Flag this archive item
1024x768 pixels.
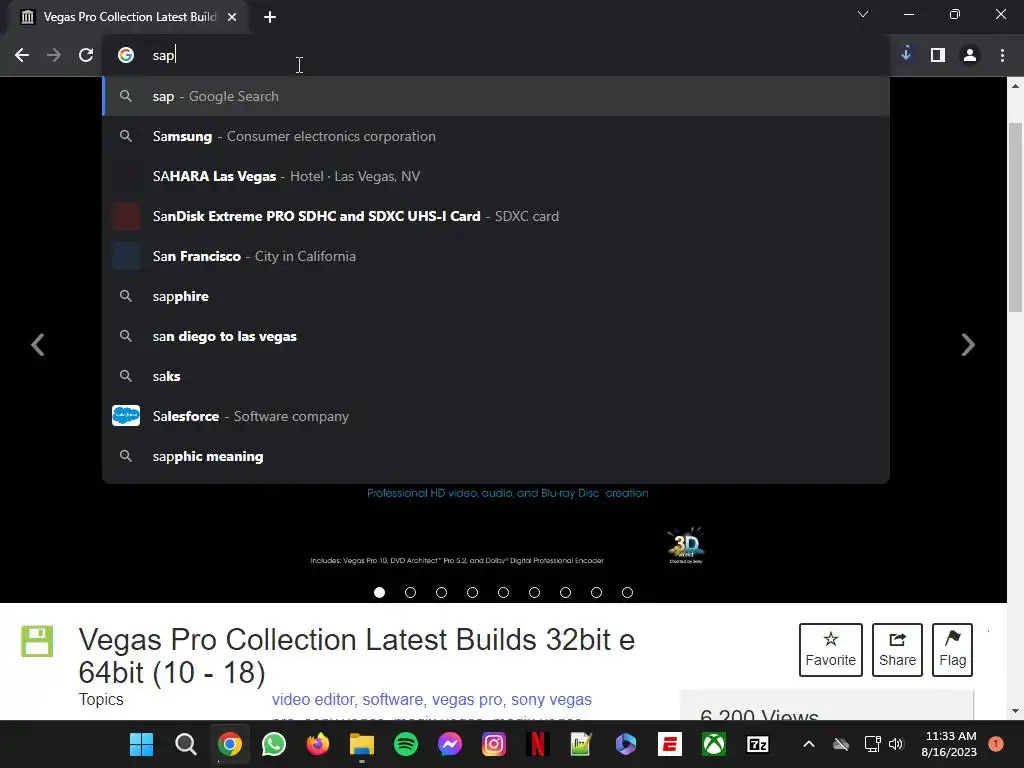(x=952, y=650)
